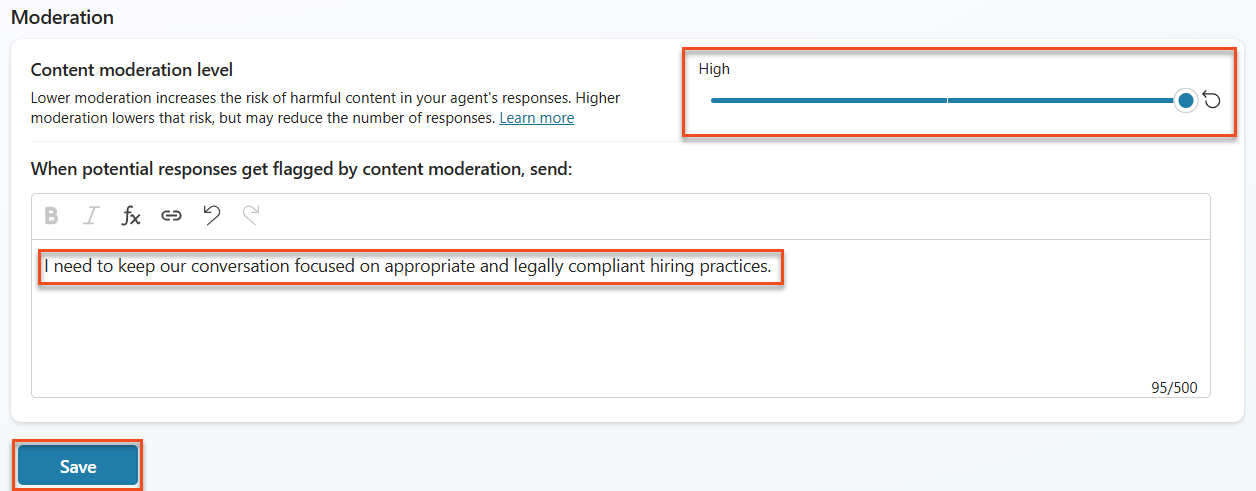The image size is (1256, 491).
Task: Redo the edit in the editor toolbar
Action: [x=251, y=215]
